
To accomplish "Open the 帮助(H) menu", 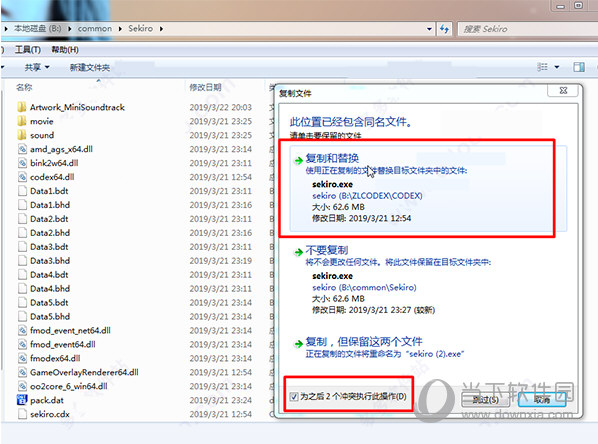I will click(x=65, y=50).
